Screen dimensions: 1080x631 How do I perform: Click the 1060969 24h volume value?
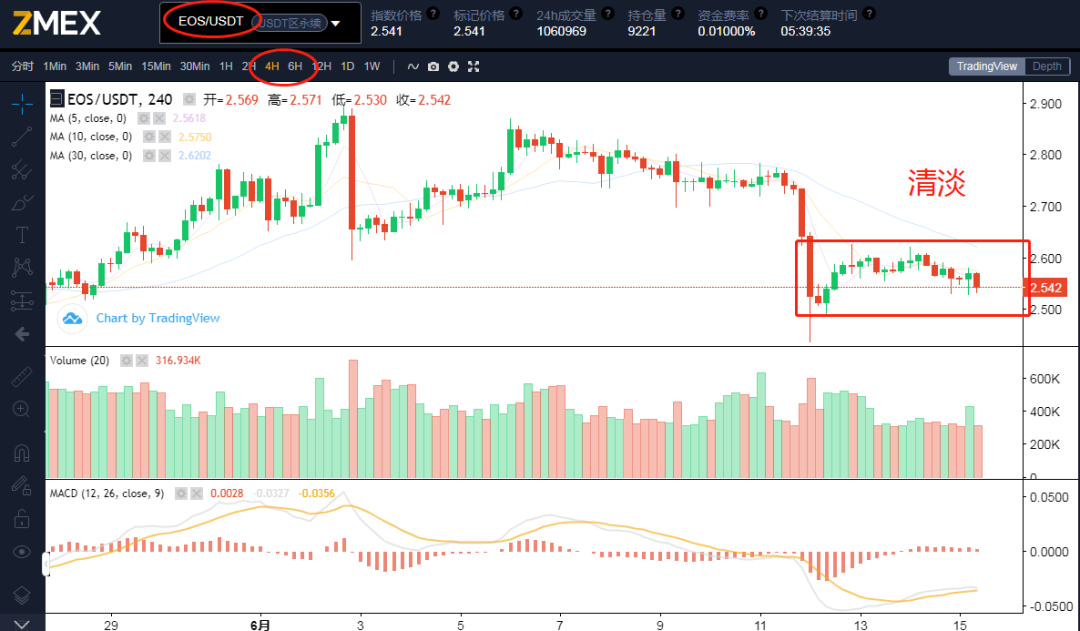(561, 31)
